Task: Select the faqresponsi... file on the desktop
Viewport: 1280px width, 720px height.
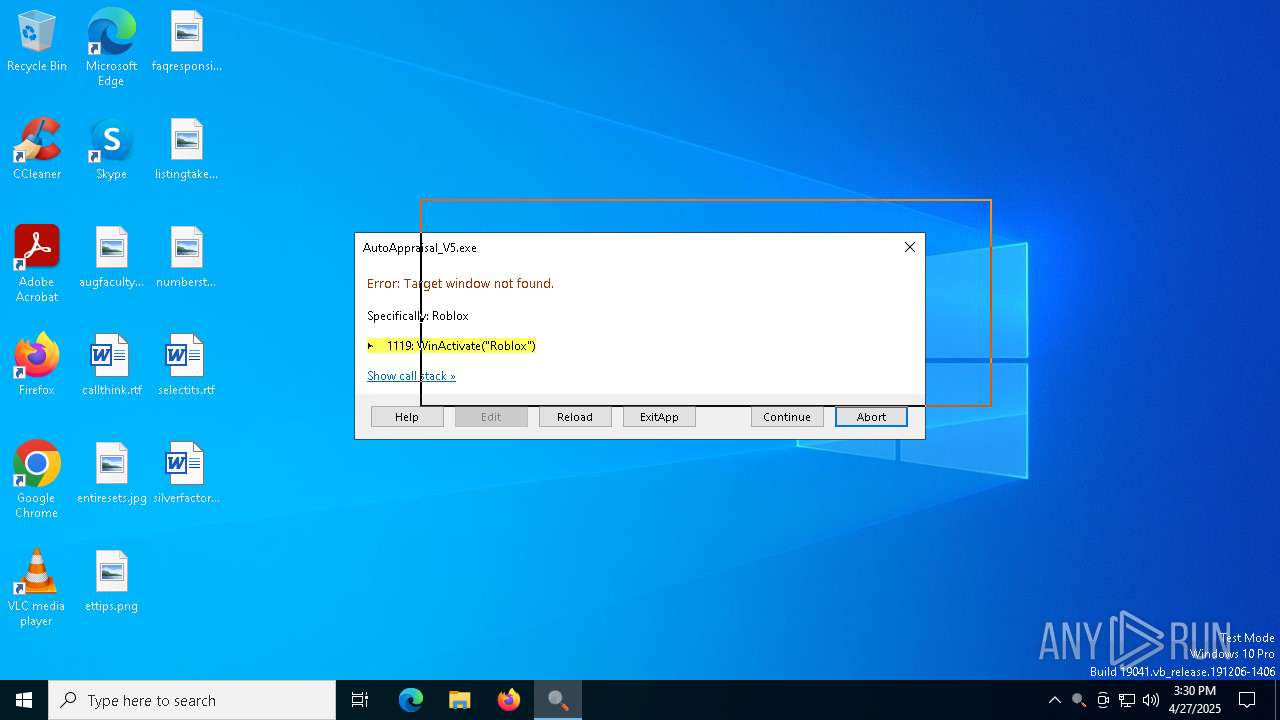Action: [x=187, y=42]
